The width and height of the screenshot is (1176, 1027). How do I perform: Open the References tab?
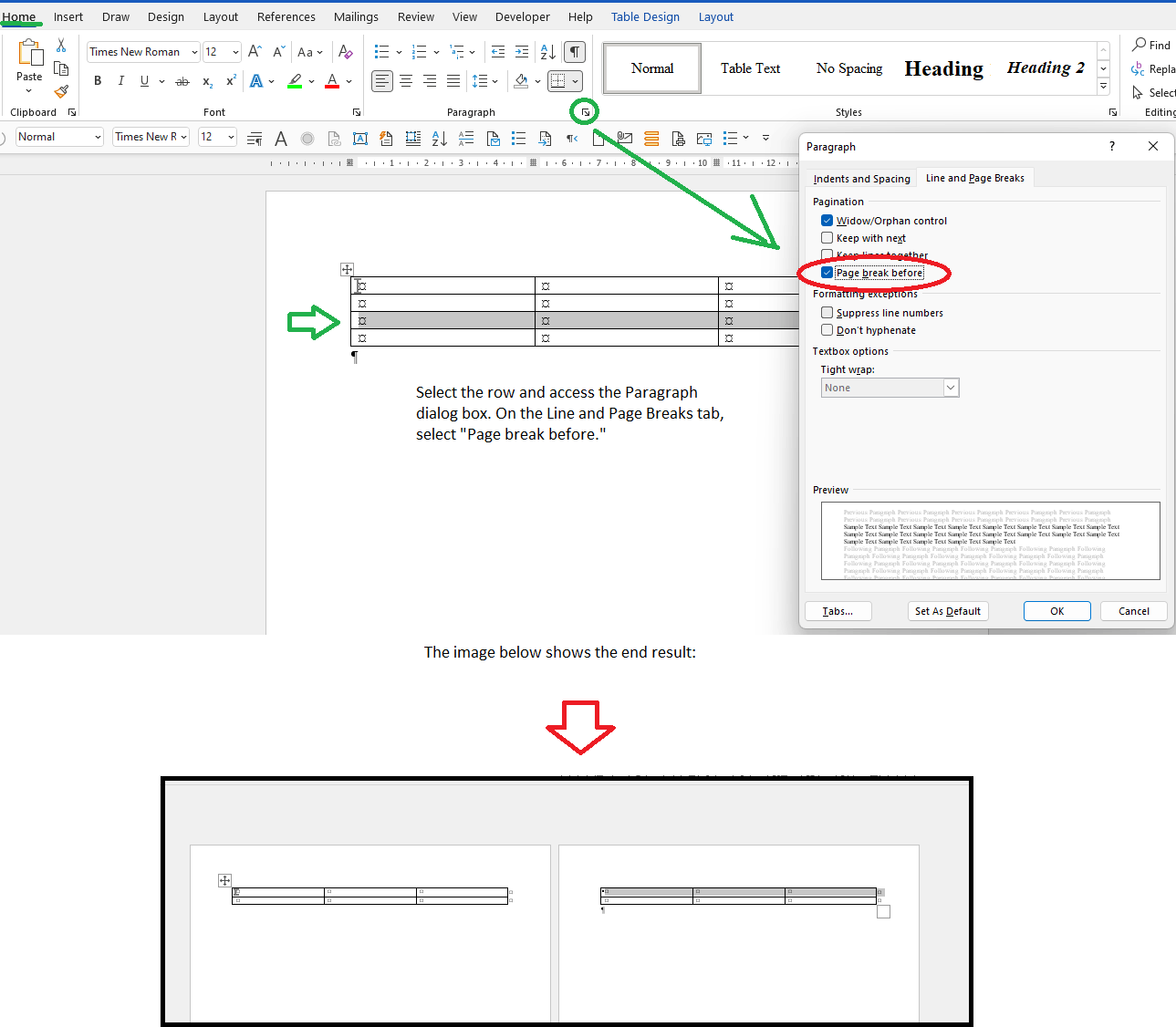[286, 16]
